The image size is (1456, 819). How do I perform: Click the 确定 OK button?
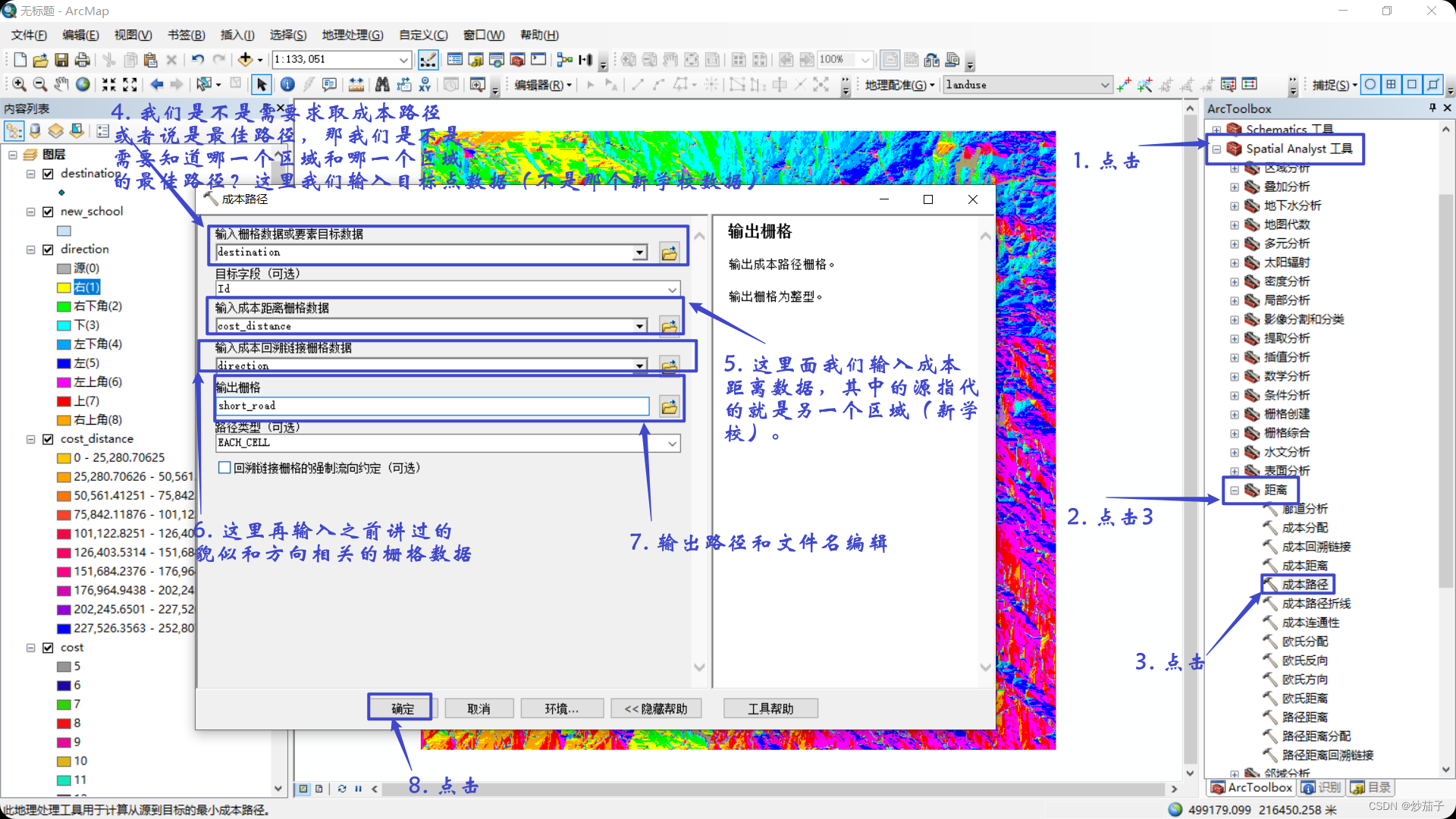pos(402,708)
